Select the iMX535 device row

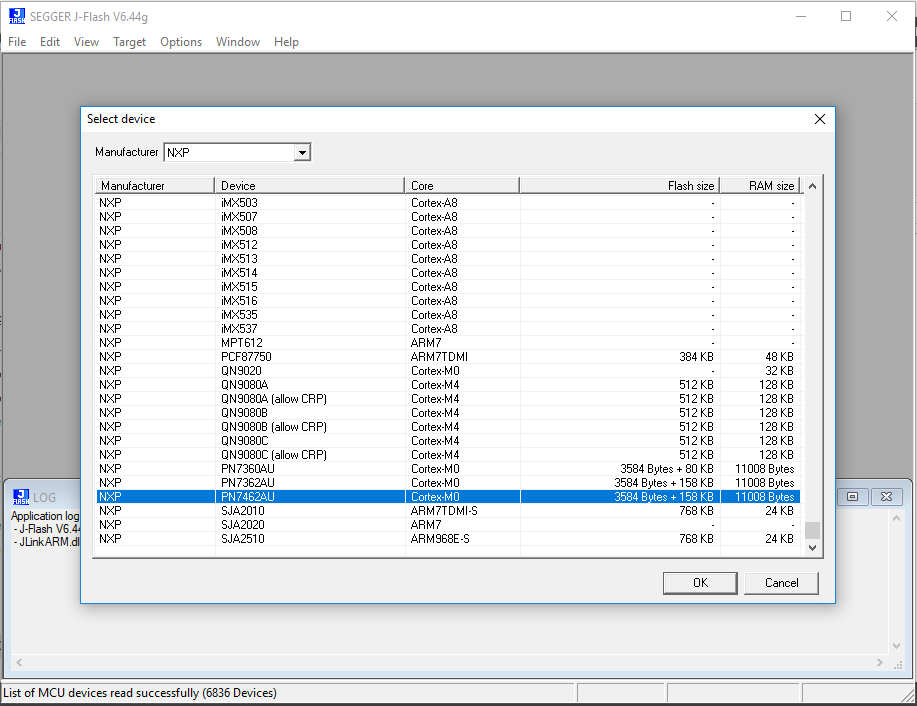(448, 315)
